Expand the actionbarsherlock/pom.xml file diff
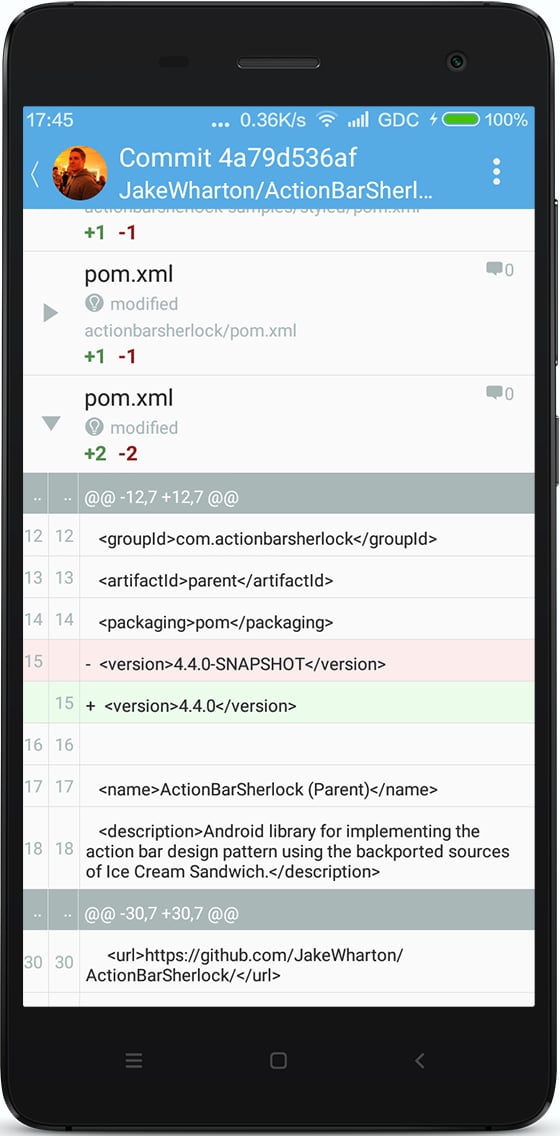The width and height of the screenshot is (560, 1136). (x=51, y=313)
